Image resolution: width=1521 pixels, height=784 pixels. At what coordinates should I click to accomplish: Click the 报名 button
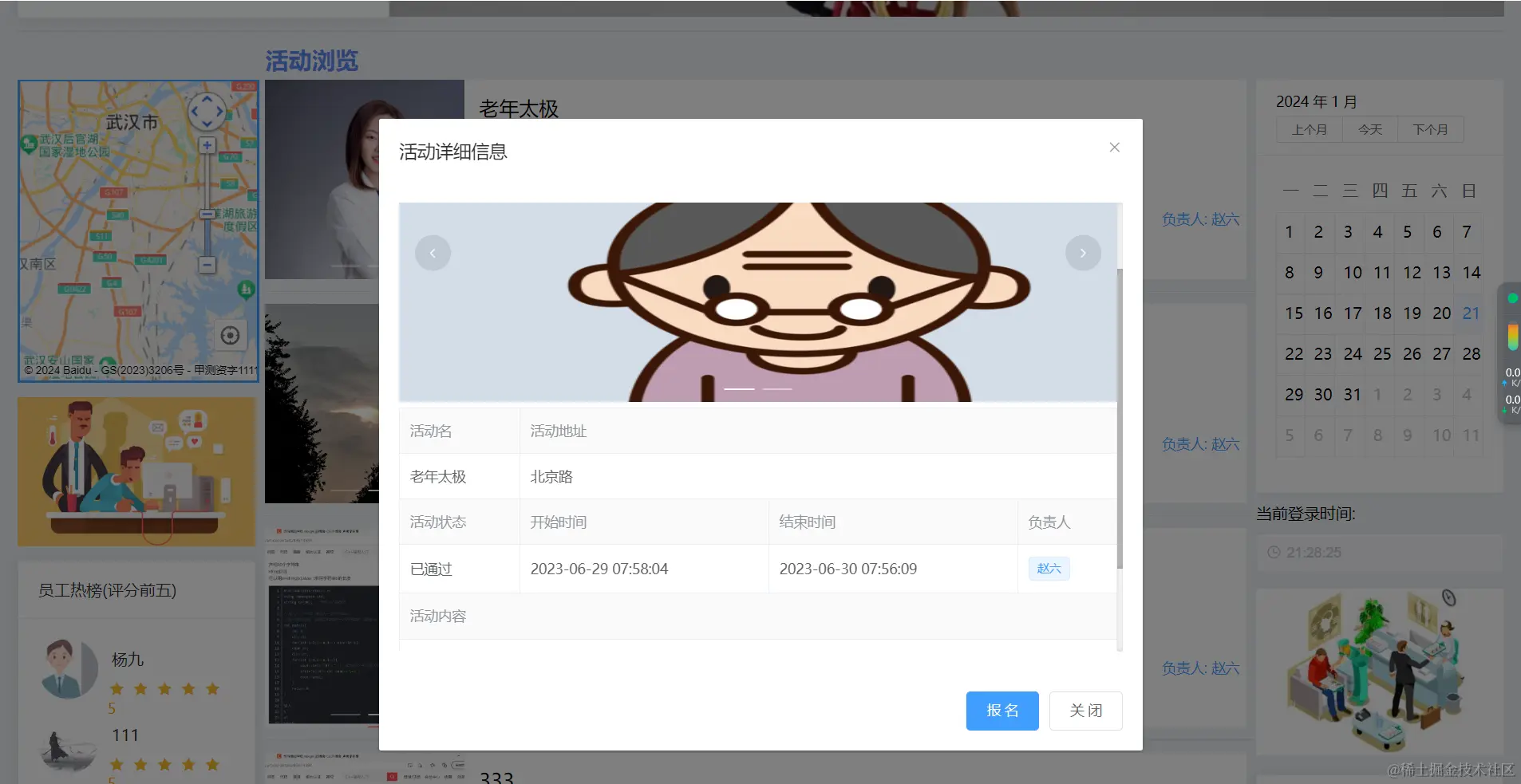1002,711
